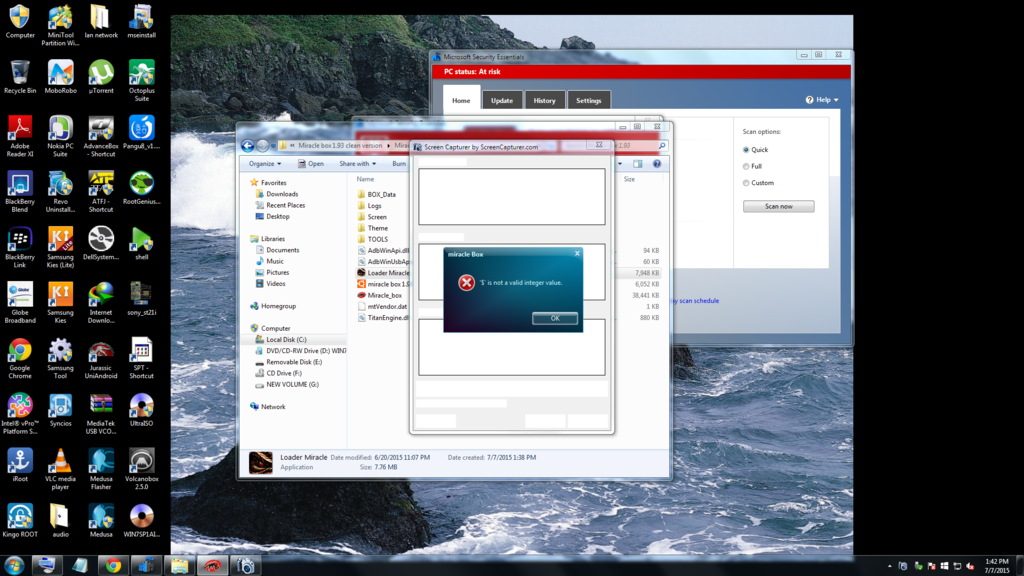Select the Quick scan option
The height and width of the screenshot is (576, 1024).
[746, 150]
